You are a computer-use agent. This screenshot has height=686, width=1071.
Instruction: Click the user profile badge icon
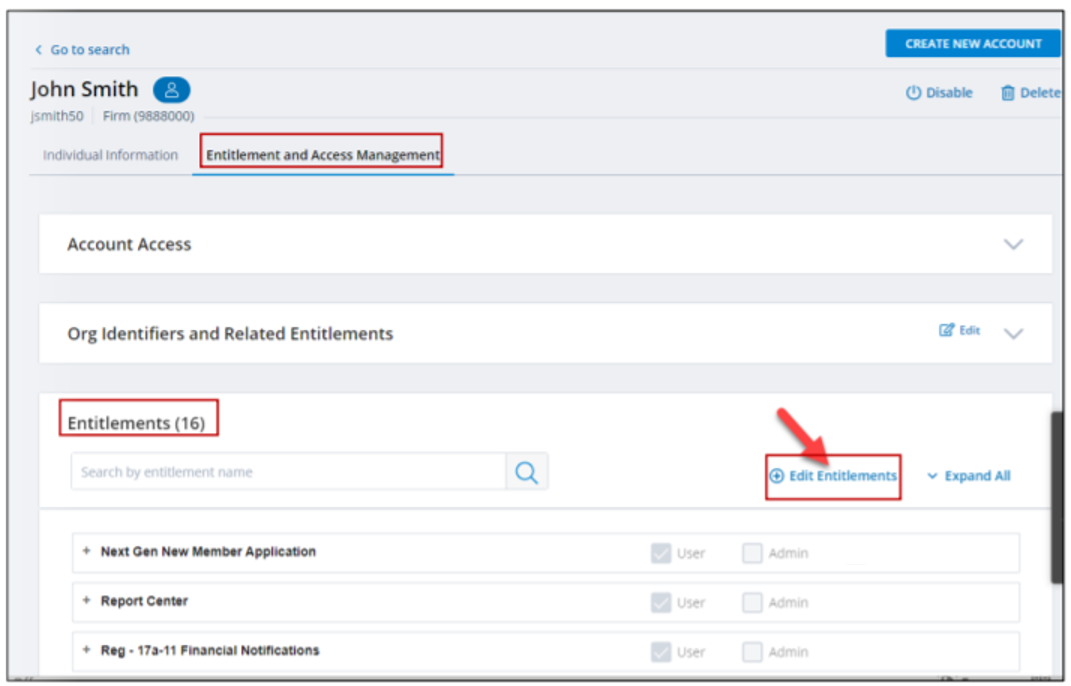click(171, 90)
